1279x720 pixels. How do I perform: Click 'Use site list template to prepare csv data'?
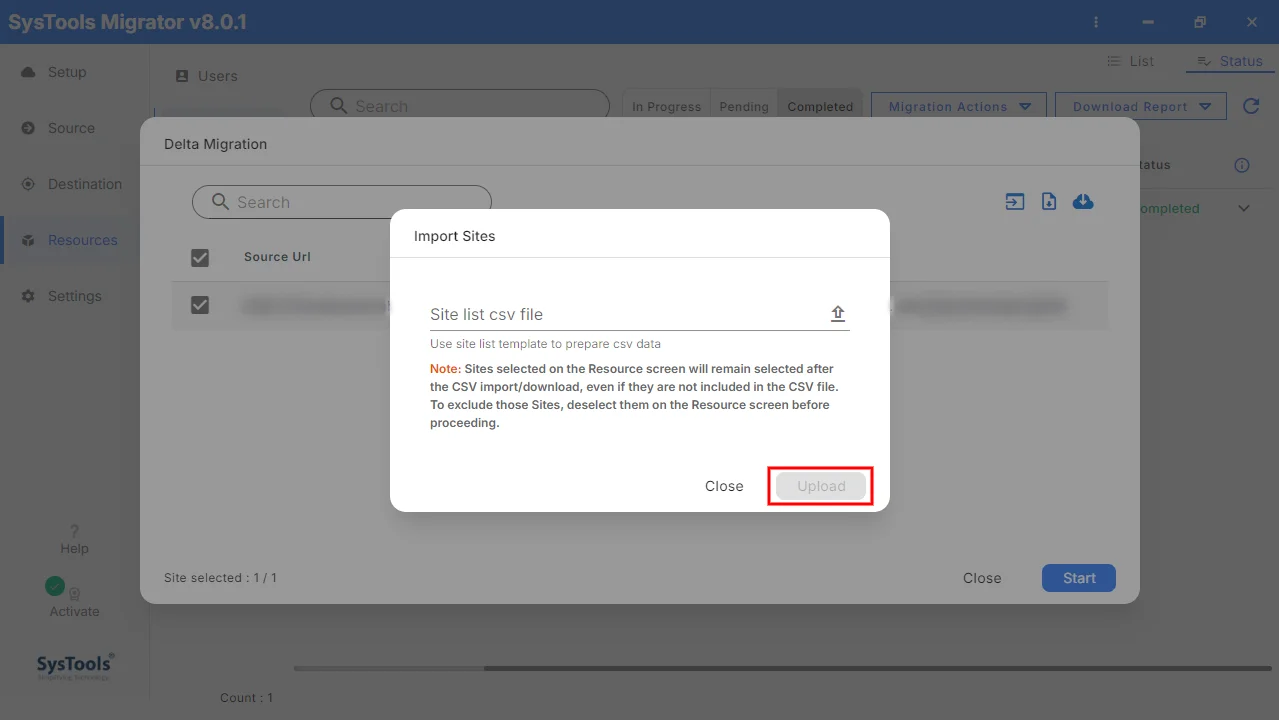(x=545, y=344)
